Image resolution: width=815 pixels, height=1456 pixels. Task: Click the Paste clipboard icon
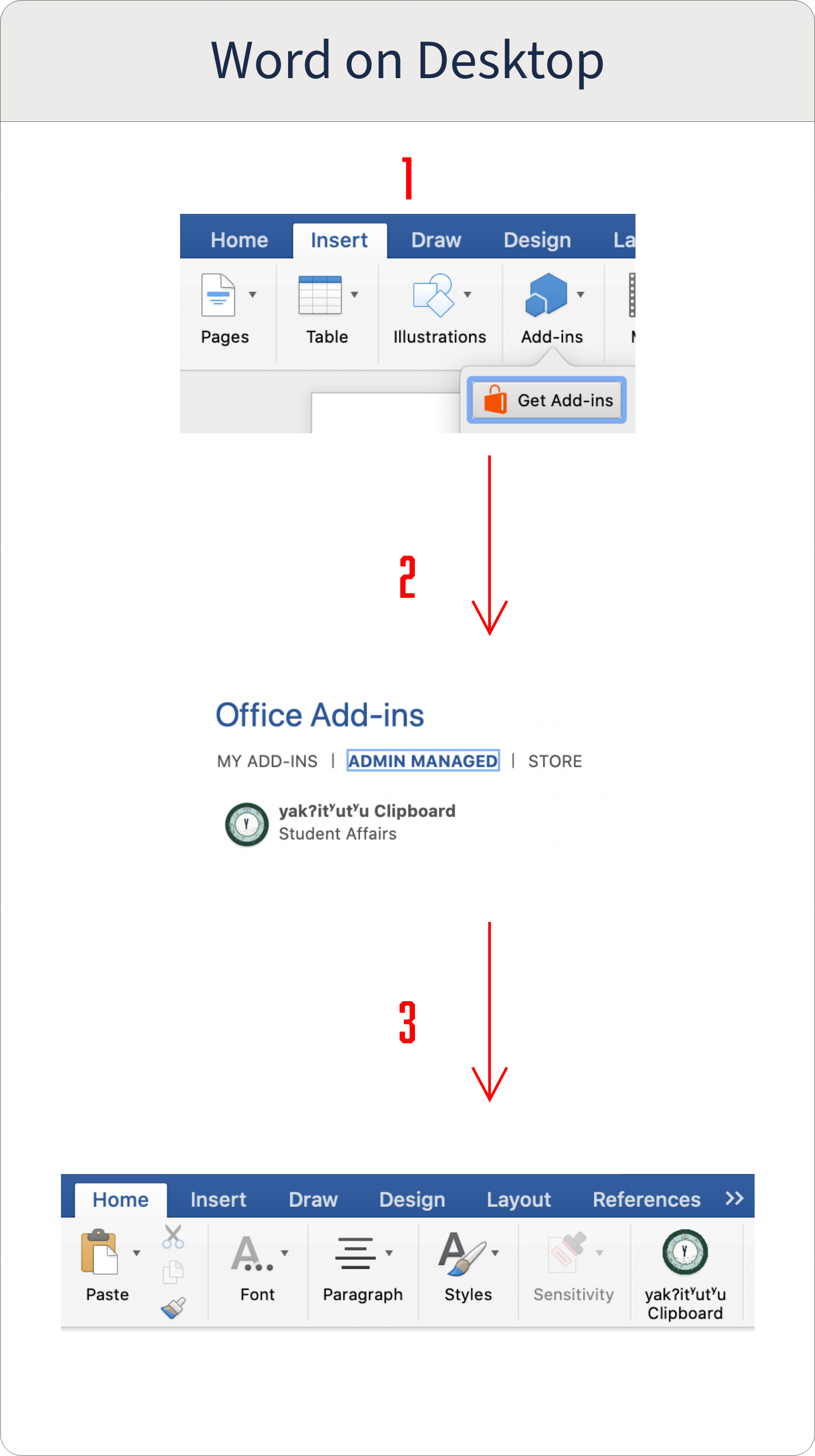point(100,1252)
